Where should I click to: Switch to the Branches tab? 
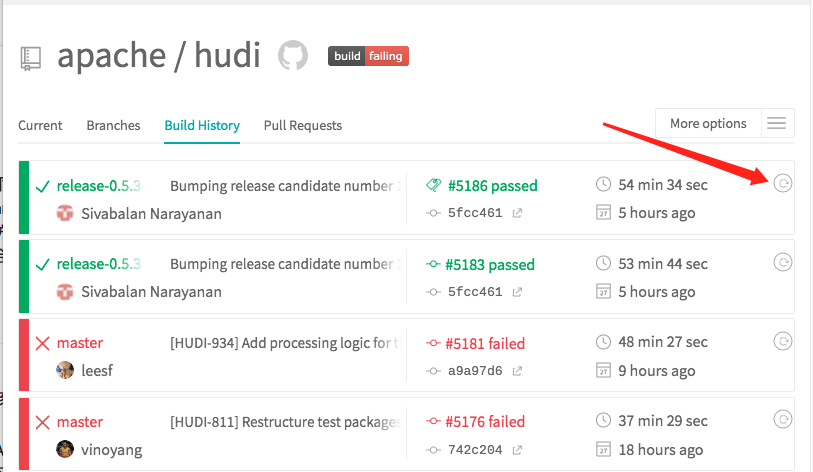click(x=113, y=126)
